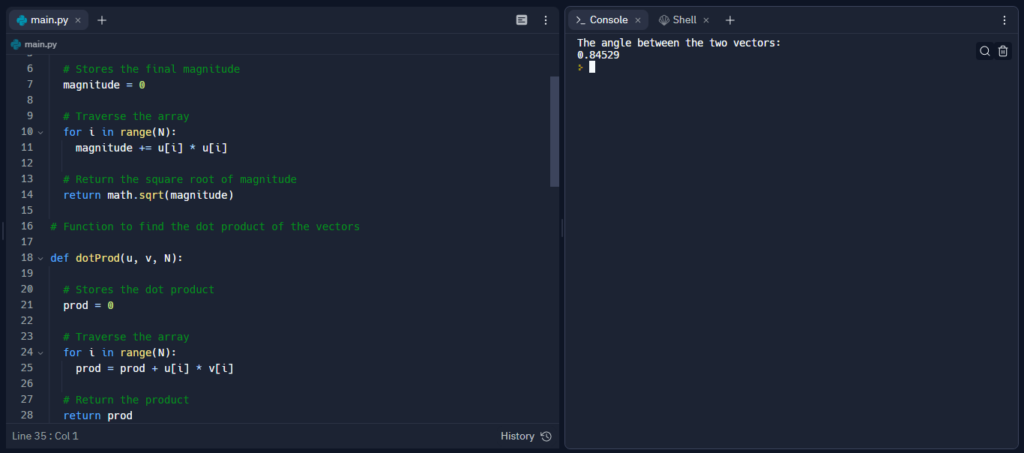Viewport: 1024px width, 453px height.
Task: Clear console with trash icon
Action: coord(1003,51)
